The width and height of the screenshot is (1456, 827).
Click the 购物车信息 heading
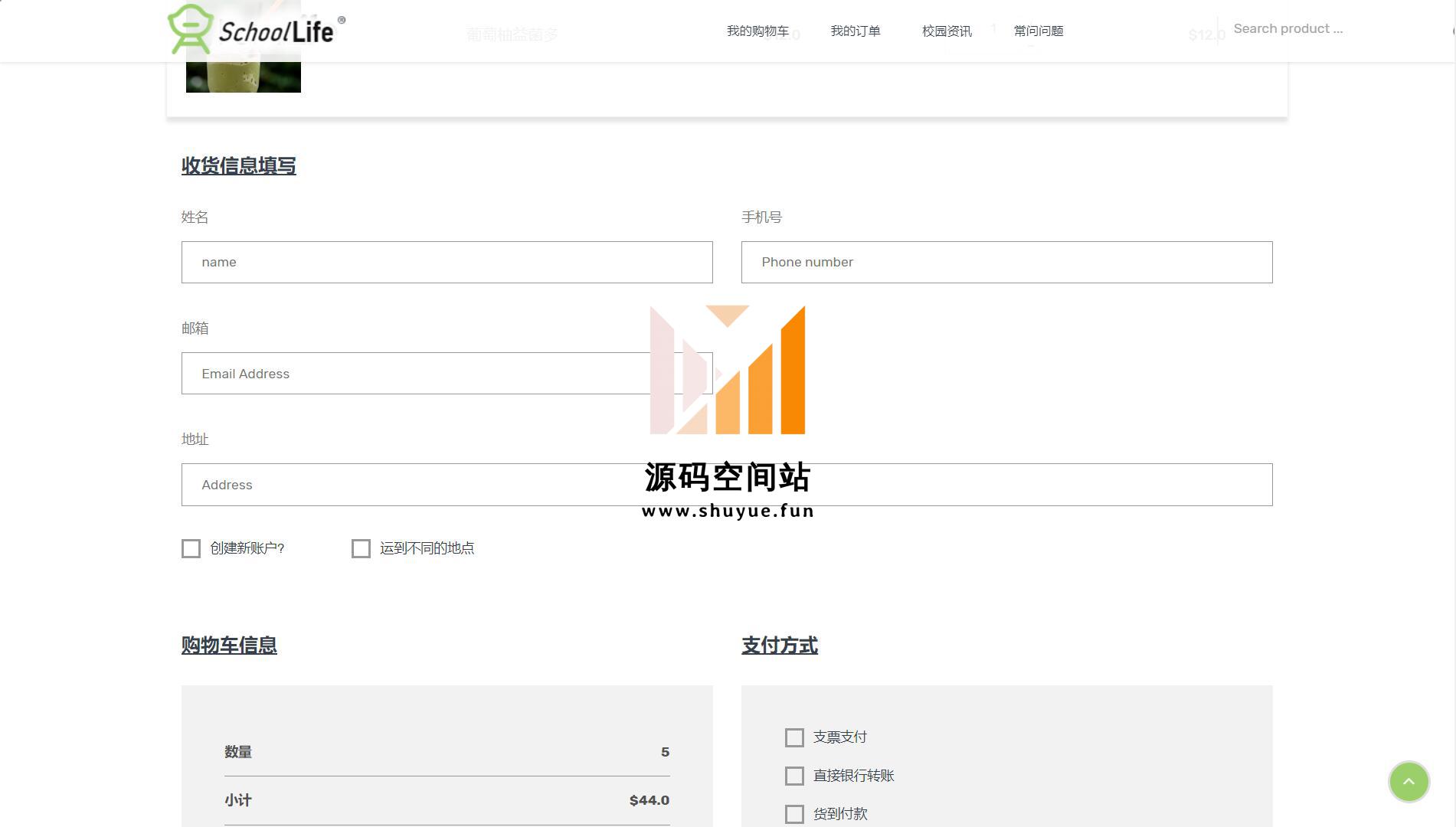pyautogui.click(x=229, y=646)
